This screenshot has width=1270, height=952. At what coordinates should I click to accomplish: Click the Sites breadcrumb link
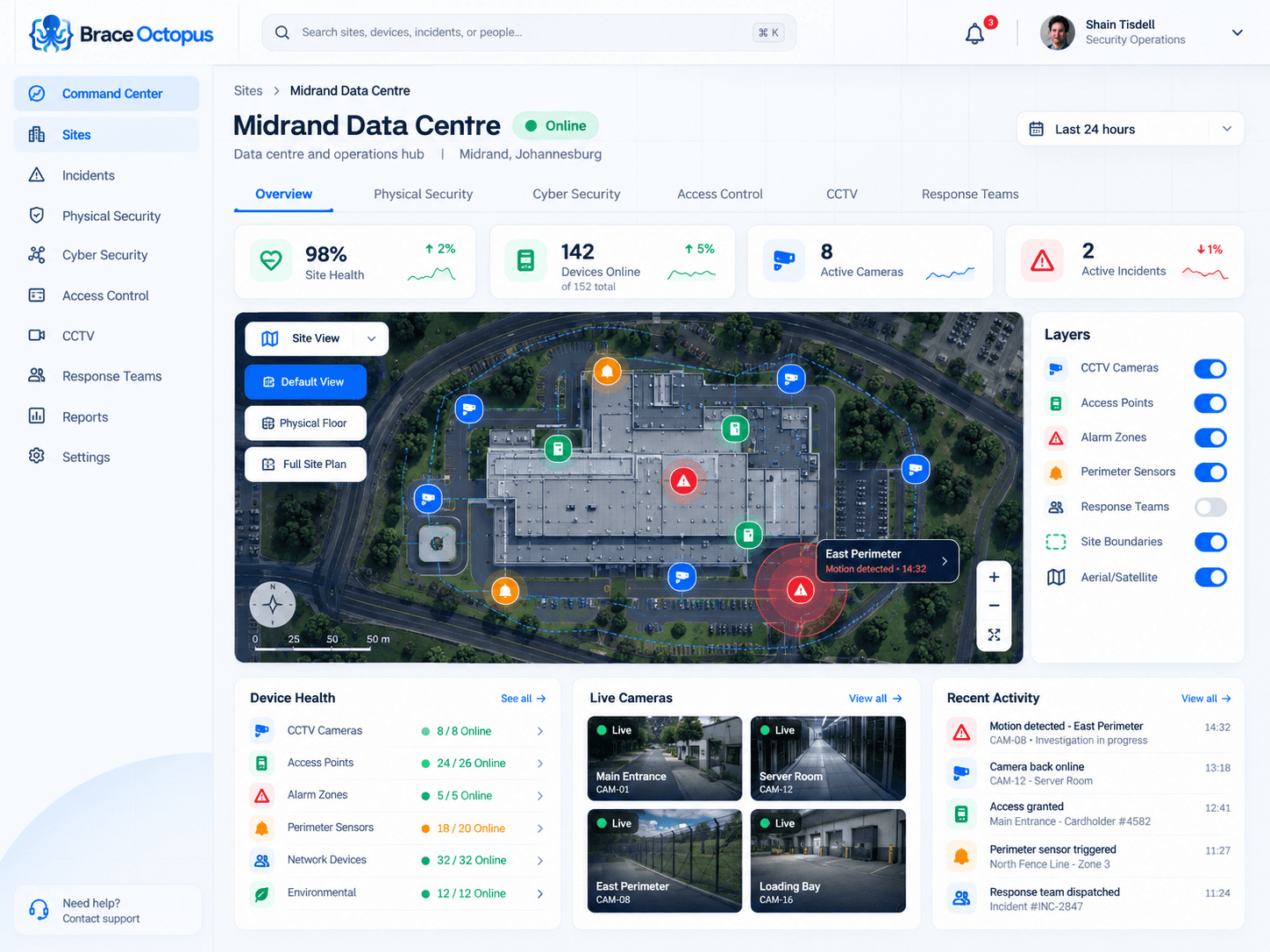[x=248, y=90]
